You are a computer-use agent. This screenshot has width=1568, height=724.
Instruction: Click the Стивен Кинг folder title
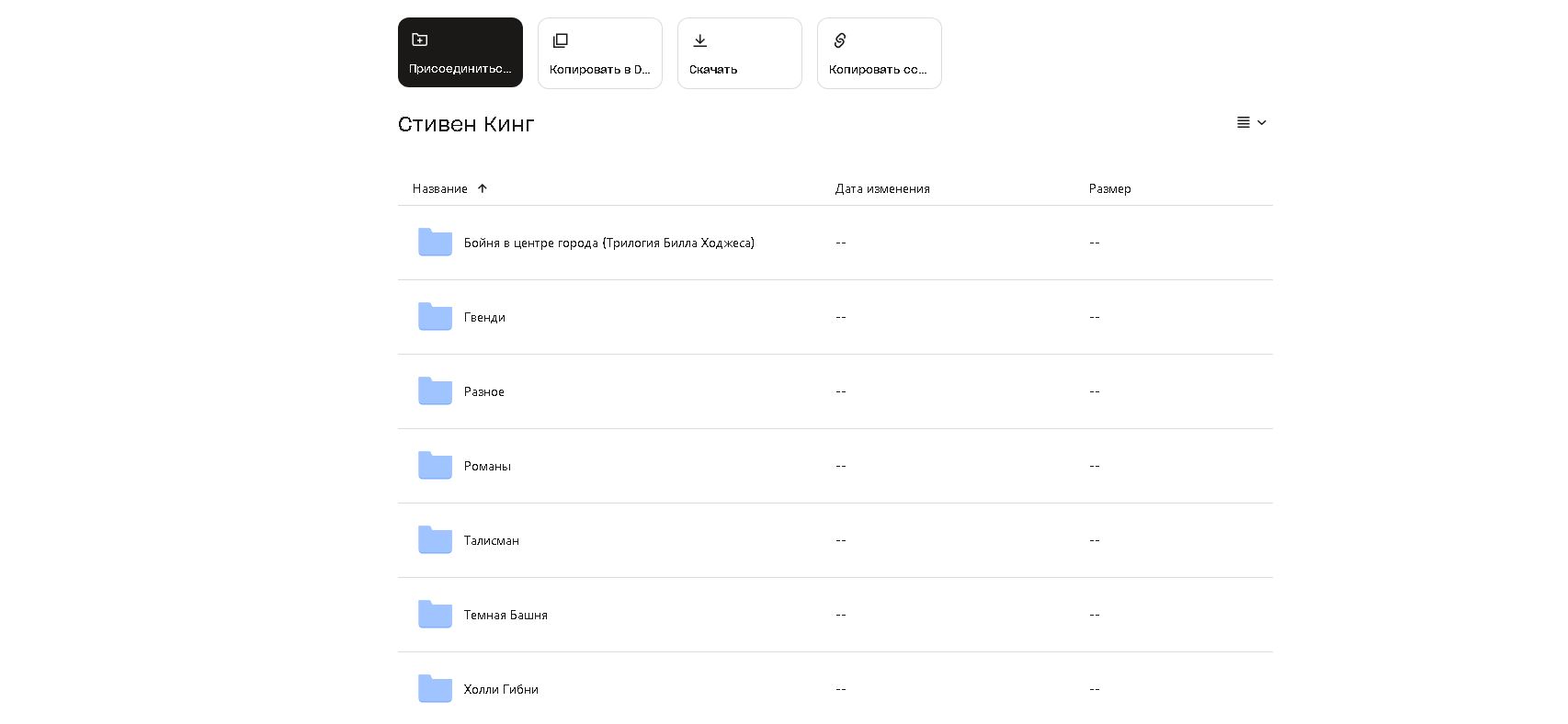pyautogui.click(x=466, y=124)
